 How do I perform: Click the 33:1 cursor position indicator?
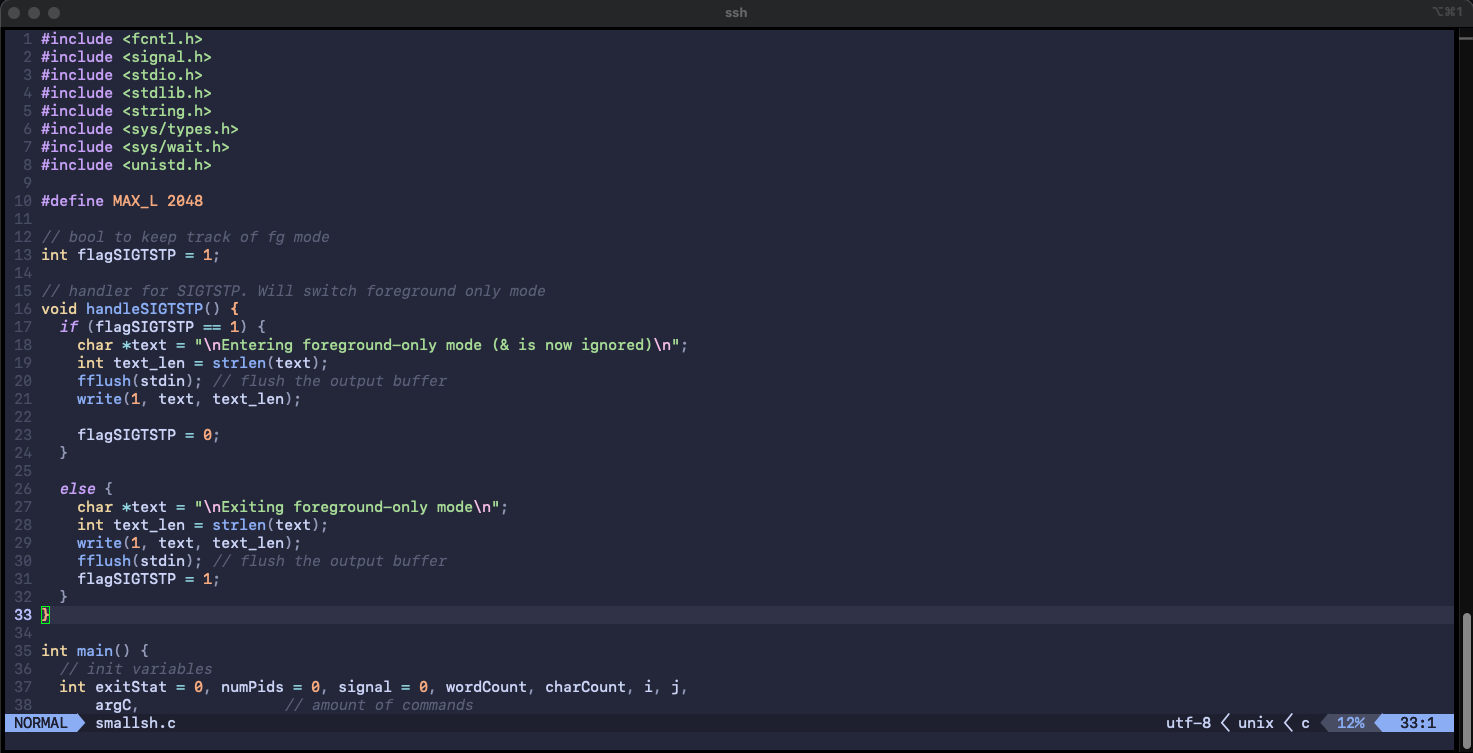(x=1420, y=722)
